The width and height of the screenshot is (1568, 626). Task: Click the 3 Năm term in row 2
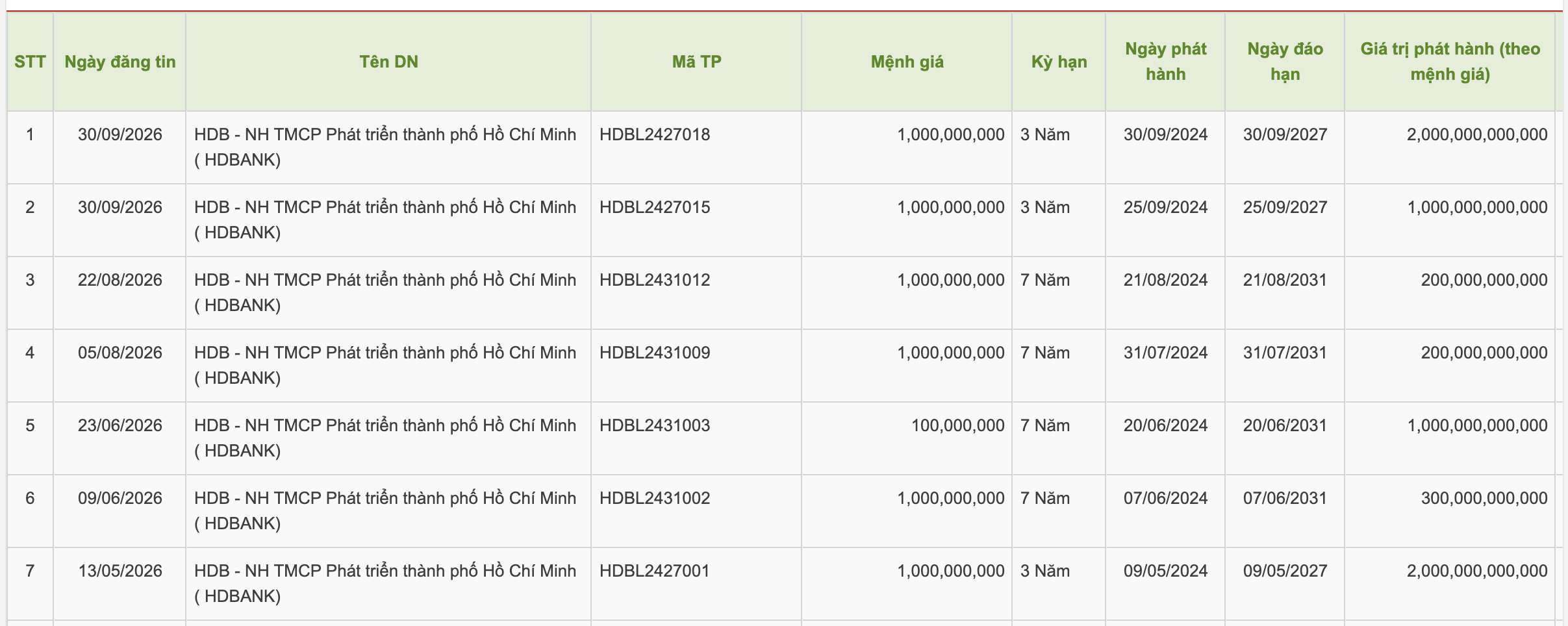(x=1044, y=207)
